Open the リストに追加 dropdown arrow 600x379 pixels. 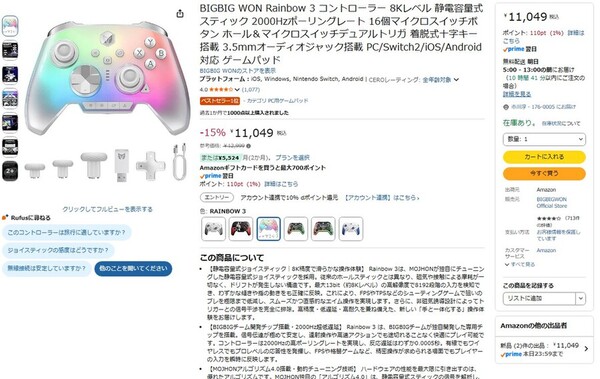coord(580,298)
